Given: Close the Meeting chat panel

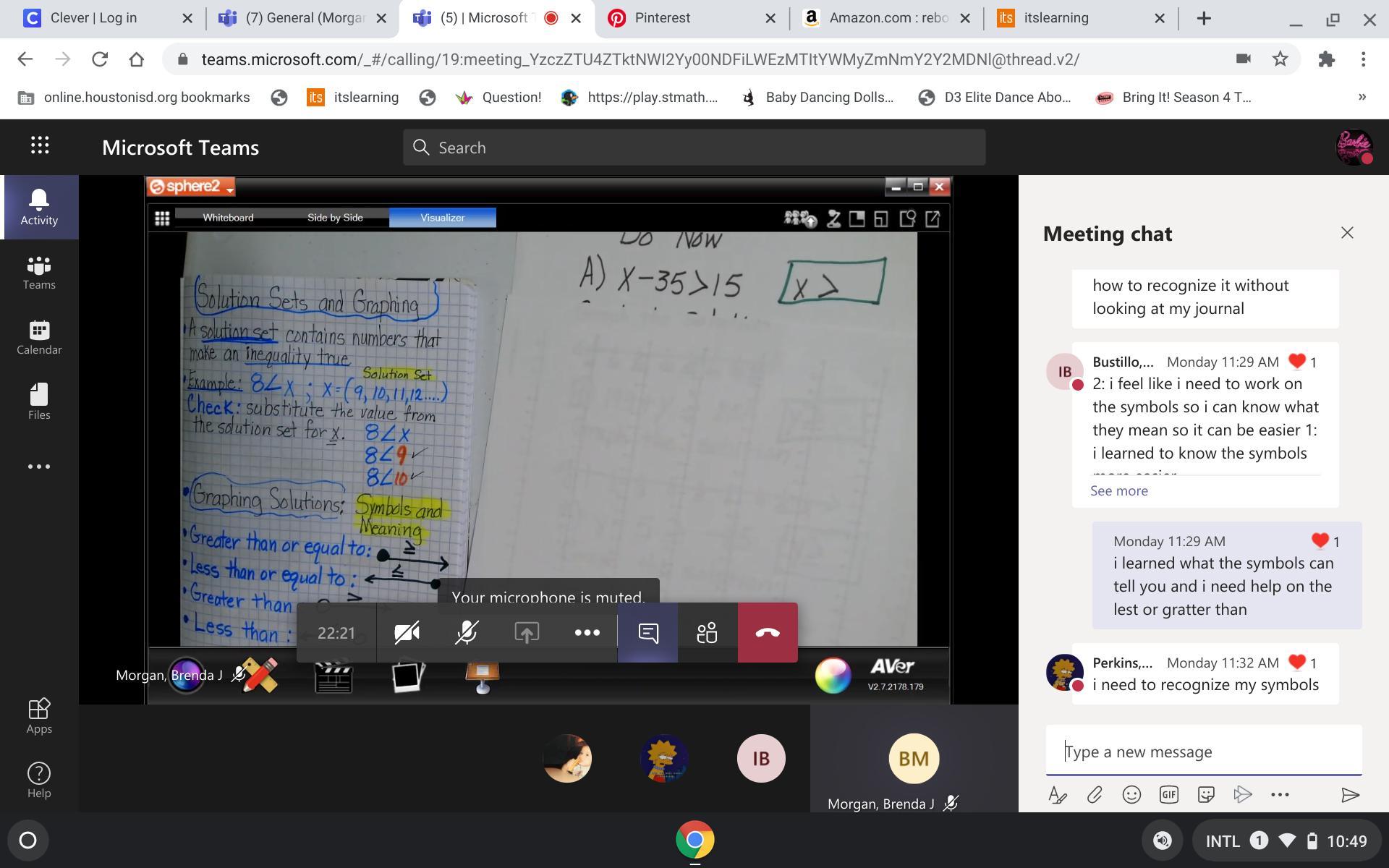Looking at the screenshot, I should 1346,233.
